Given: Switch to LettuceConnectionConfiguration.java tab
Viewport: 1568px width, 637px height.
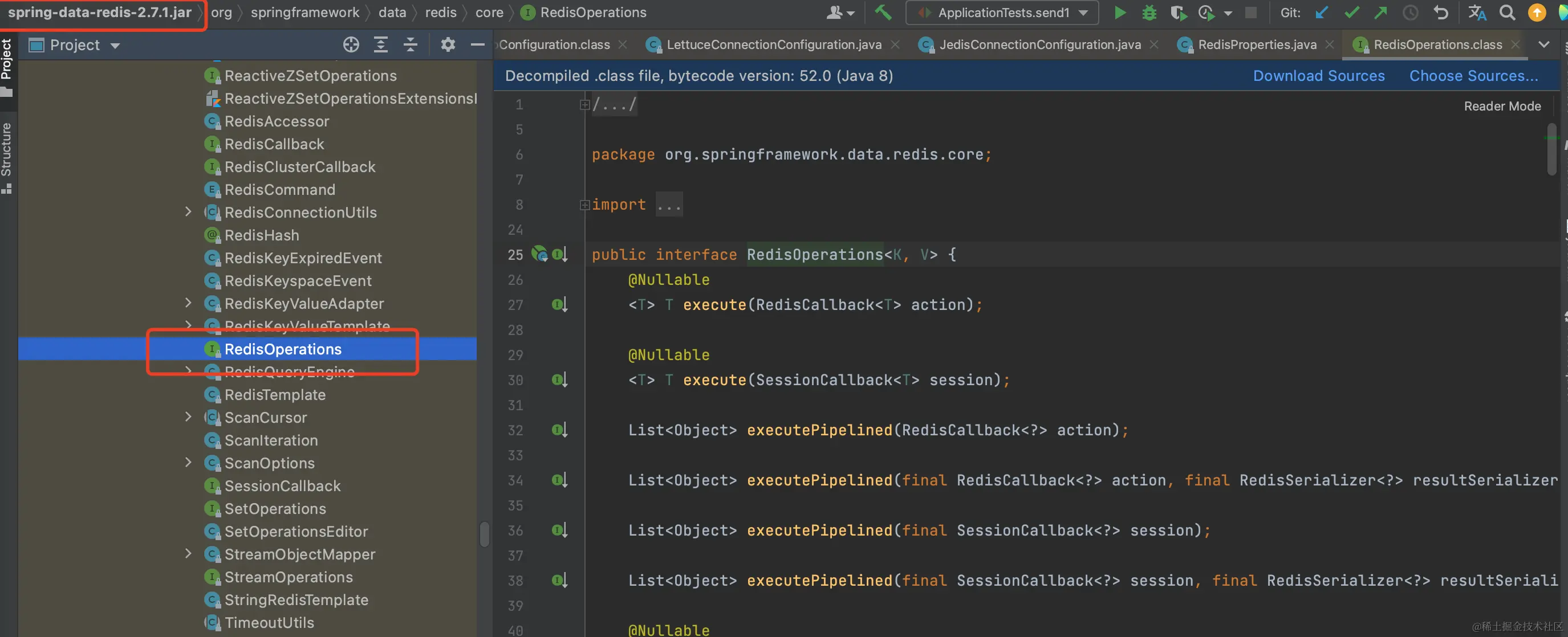Looking at the screenshot, I should pyautogui.click(x=773, y=44).
